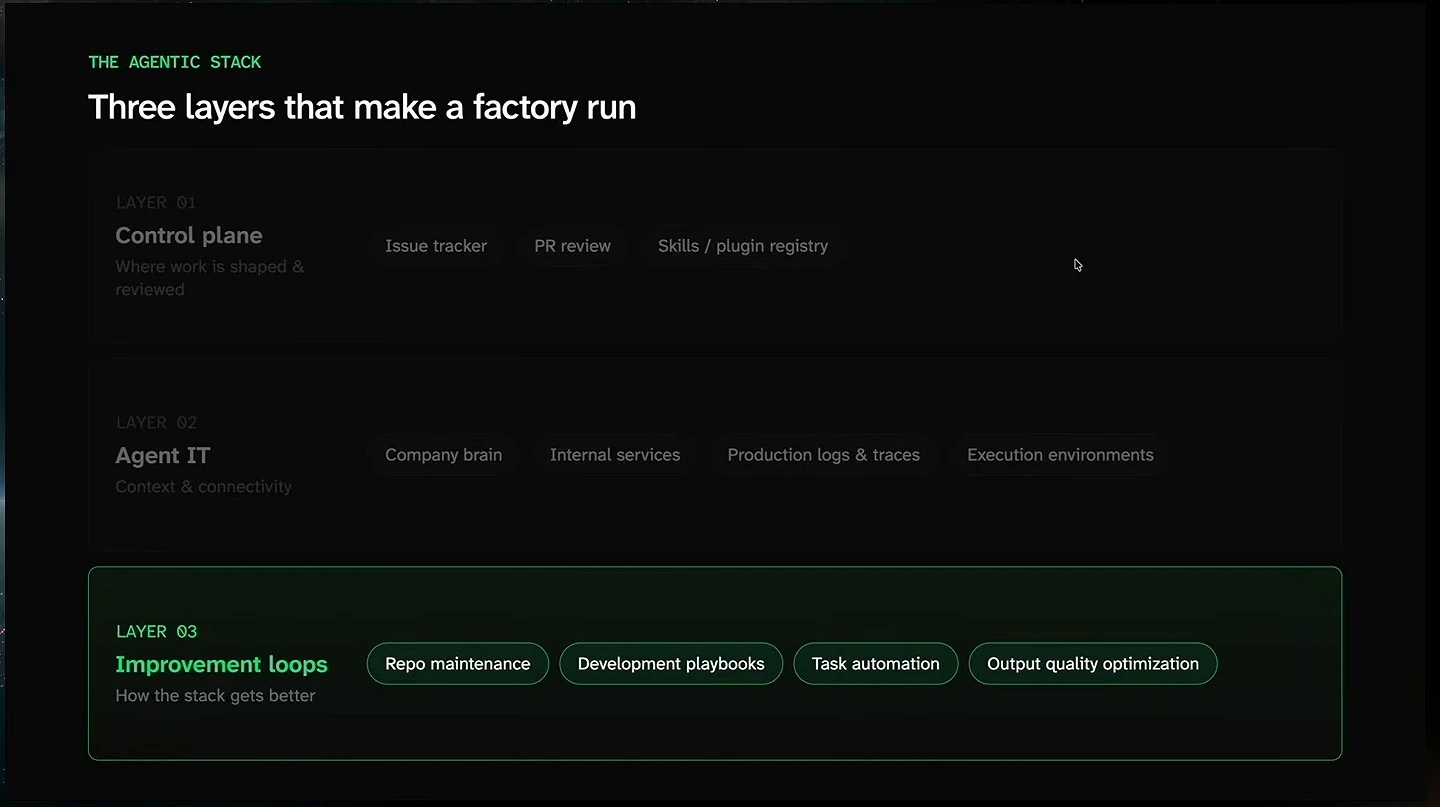Viewport: 1440px width, 807px height.
Task: Click the slide title about three layers
Action: point(362,107)
